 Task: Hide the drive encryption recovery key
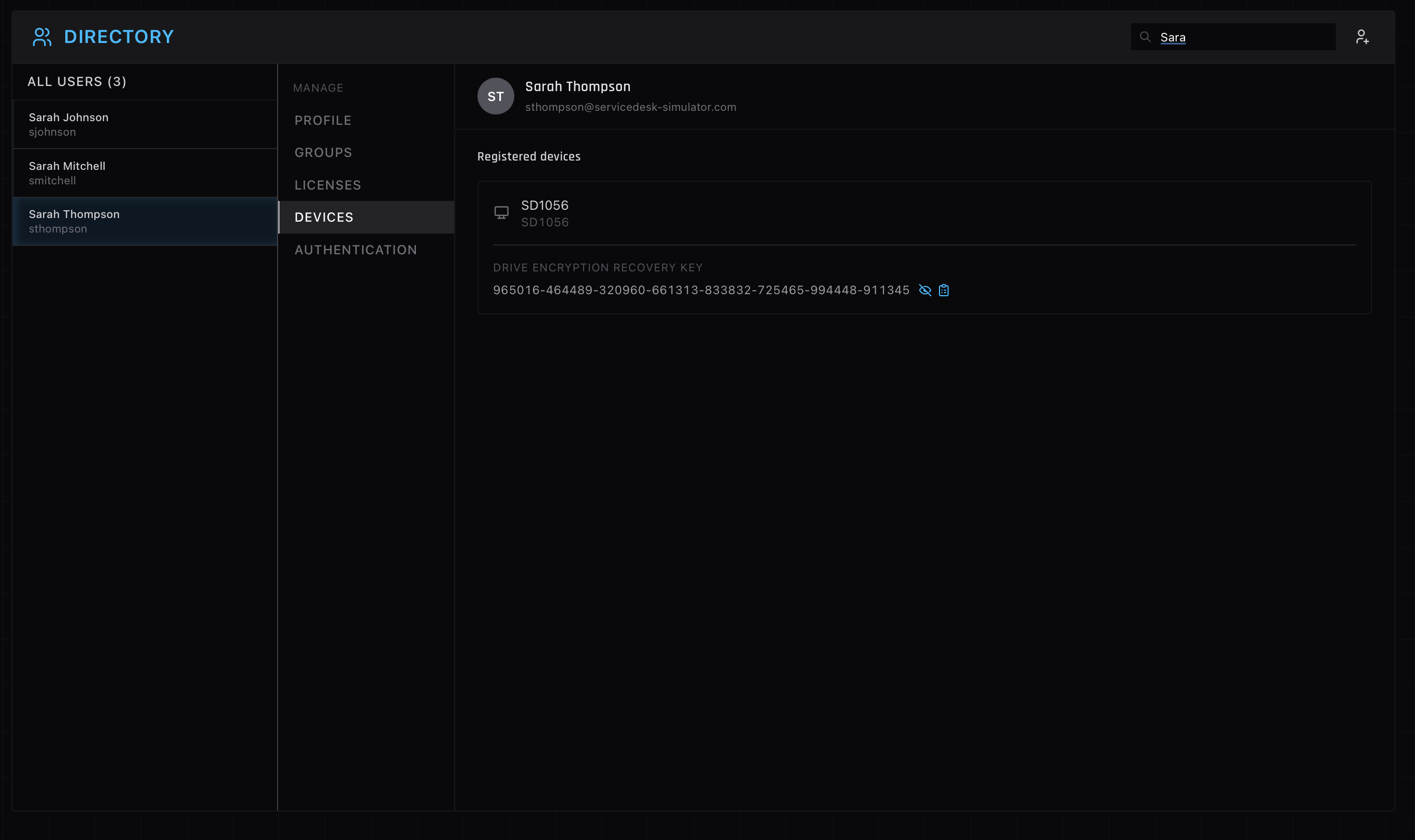click(925, 291)
